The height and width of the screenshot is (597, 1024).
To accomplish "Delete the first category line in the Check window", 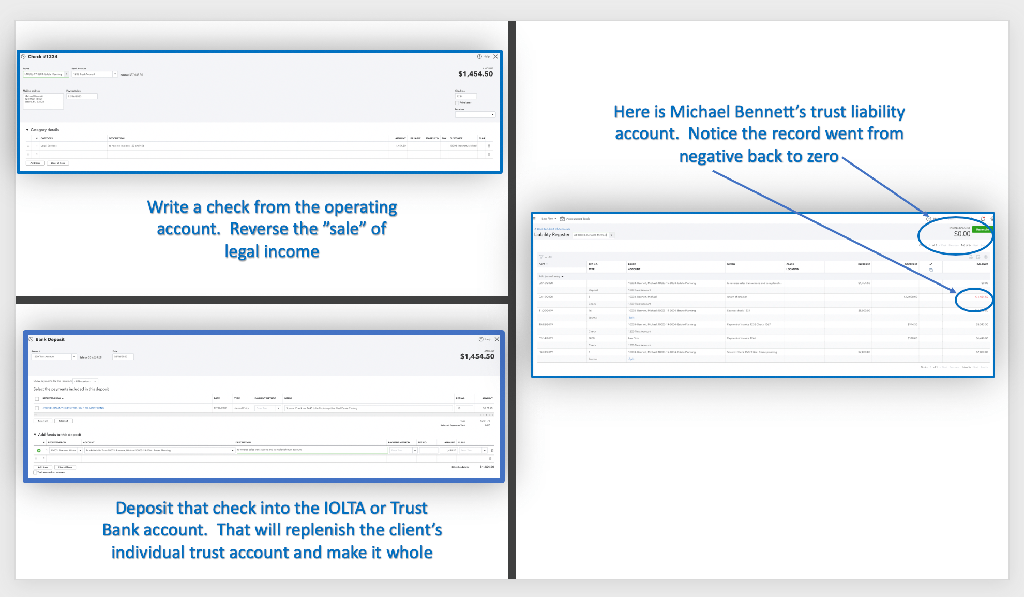I will coord(489,146).
